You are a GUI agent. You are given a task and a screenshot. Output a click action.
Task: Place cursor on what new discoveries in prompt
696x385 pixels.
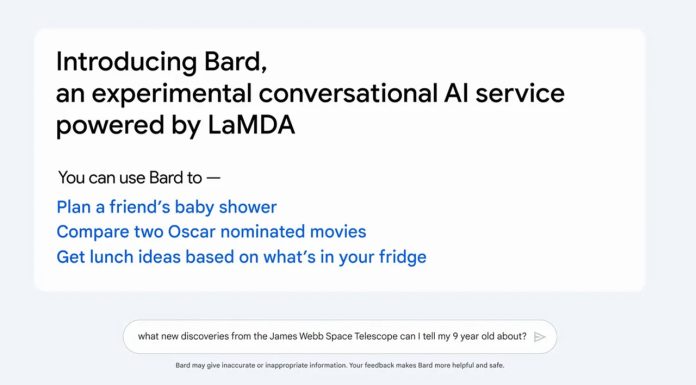(x=183, y=336)
